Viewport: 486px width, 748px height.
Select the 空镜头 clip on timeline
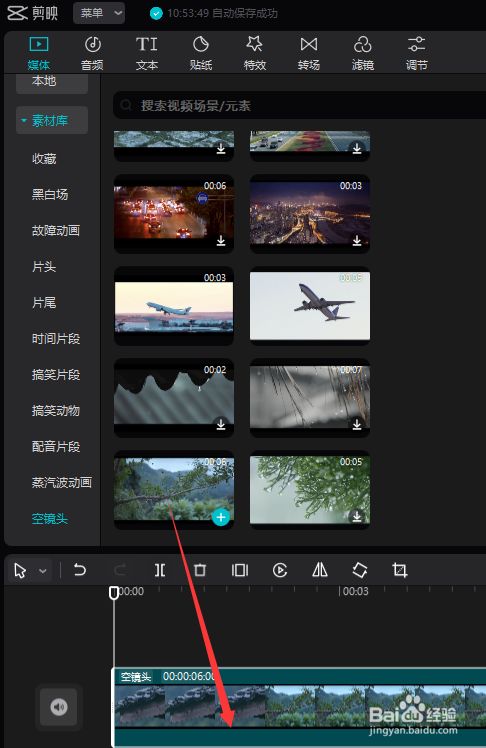(x=300, y=707)
